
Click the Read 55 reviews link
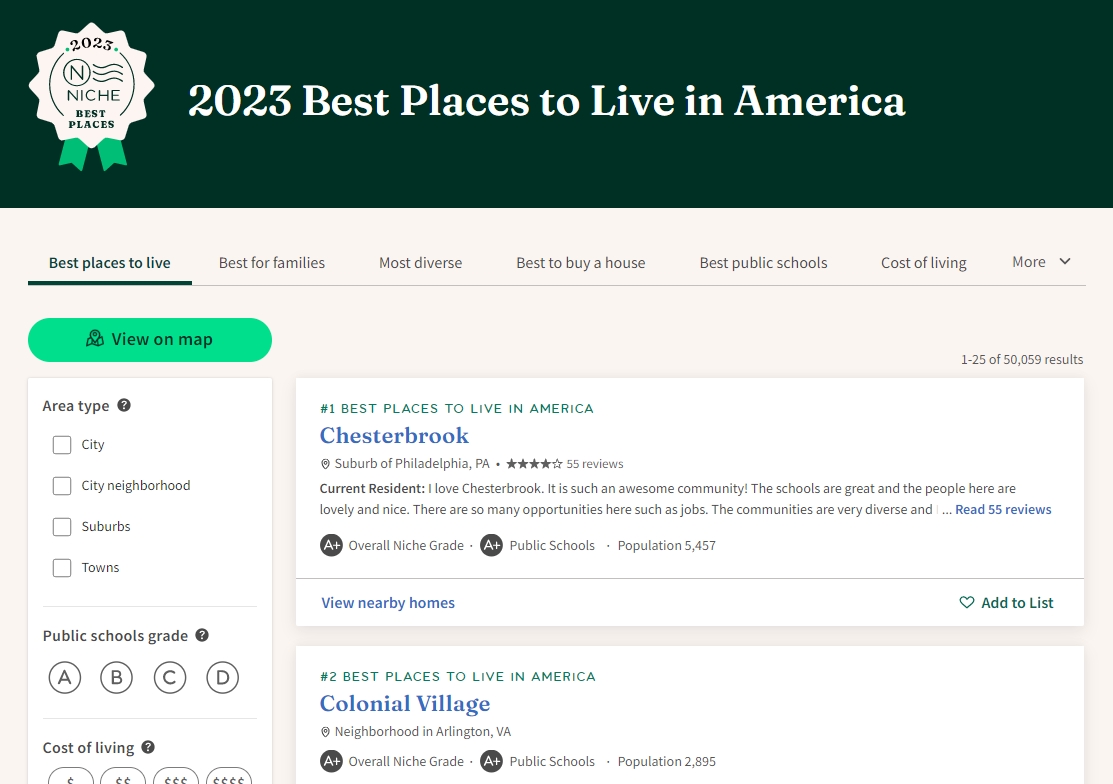pos(1003,509)
